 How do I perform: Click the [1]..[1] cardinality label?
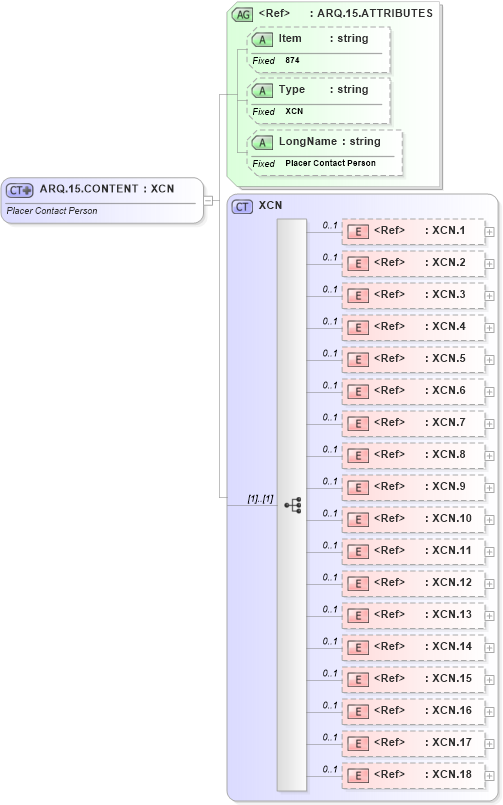click(x=260, y=499)
